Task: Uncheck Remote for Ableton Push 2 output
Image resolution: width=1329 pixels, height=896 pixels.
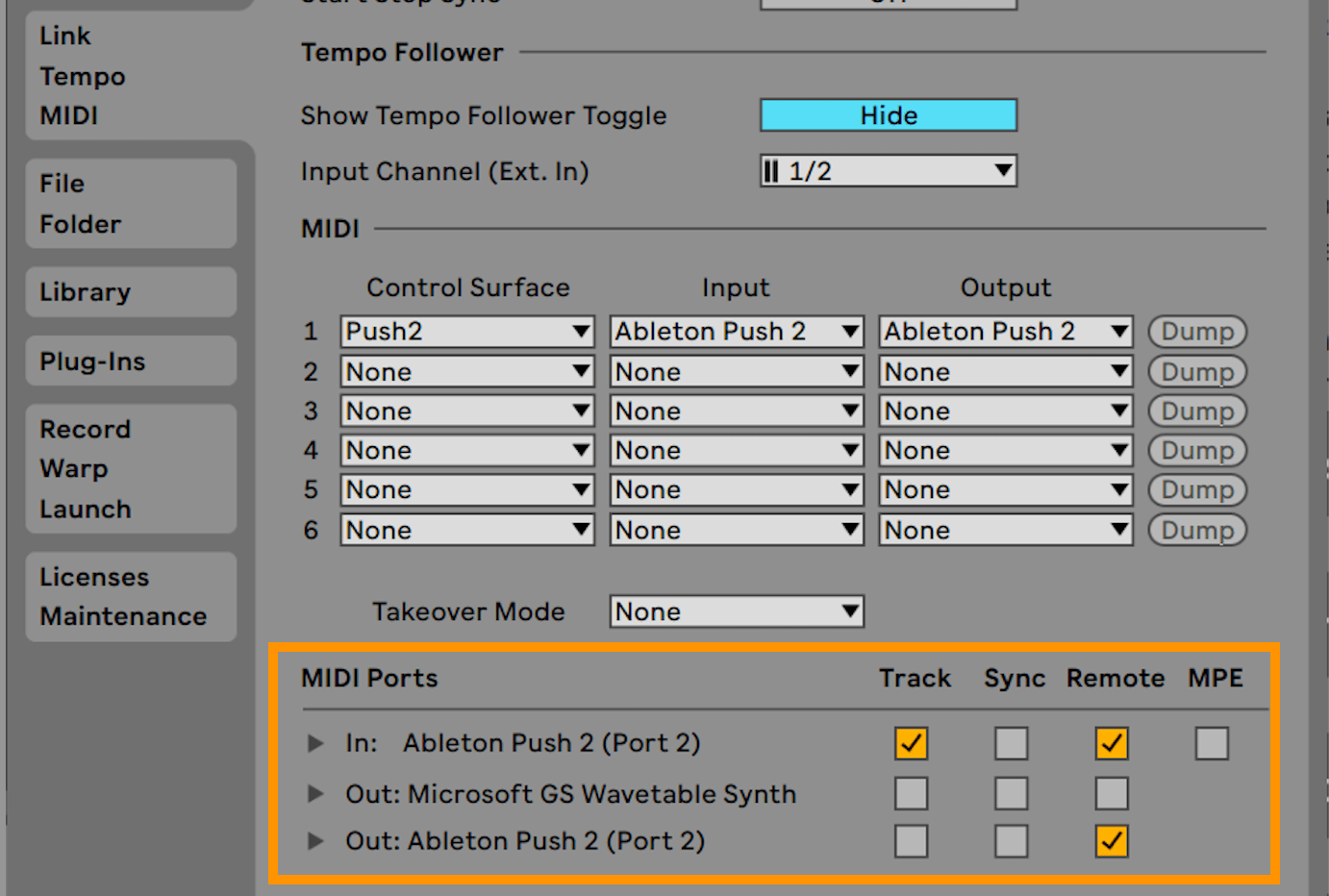Action: (x=1111, y=840)
